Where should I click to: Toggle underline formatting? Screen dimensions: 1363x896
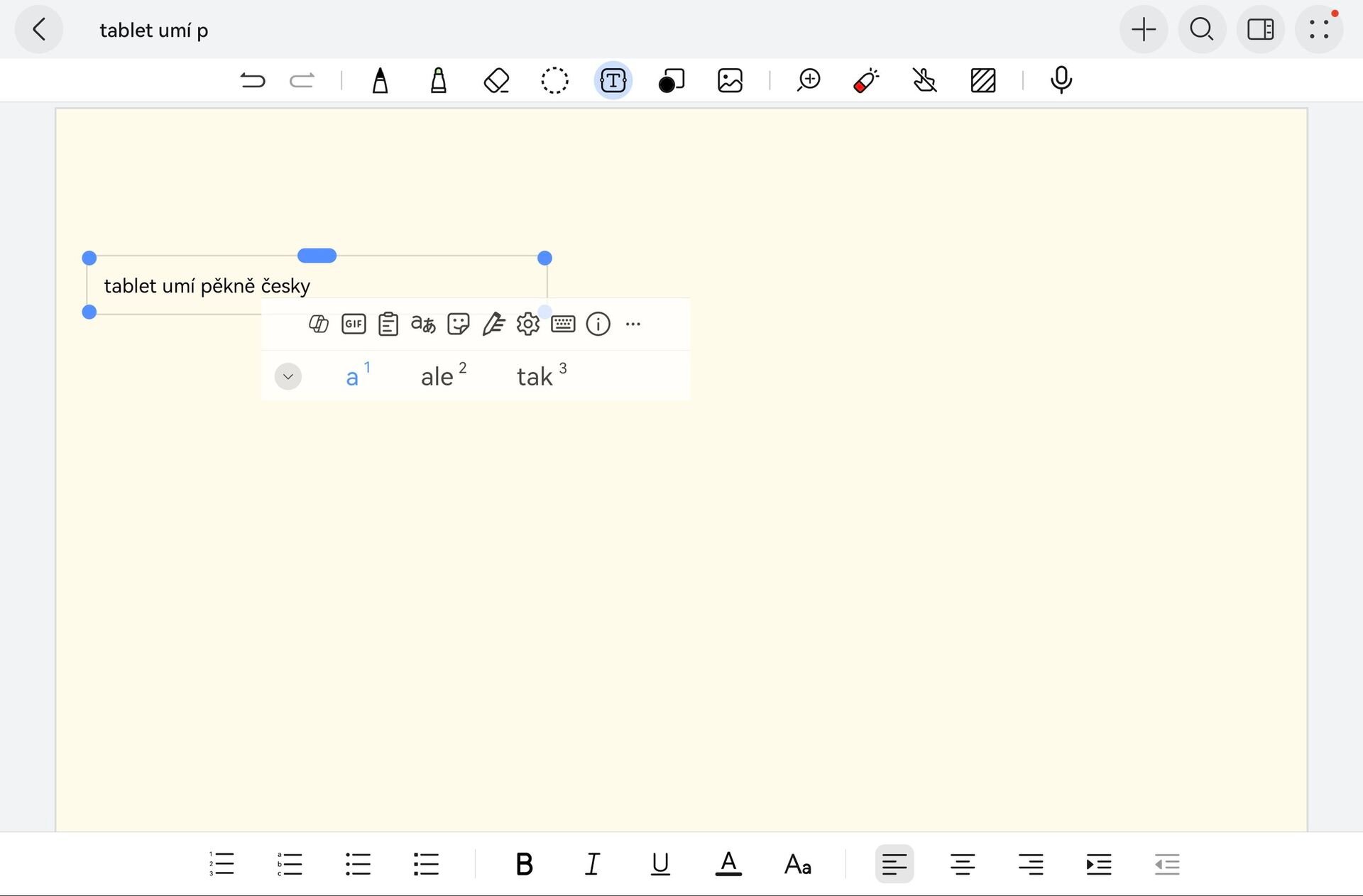[x=660, y=864]
